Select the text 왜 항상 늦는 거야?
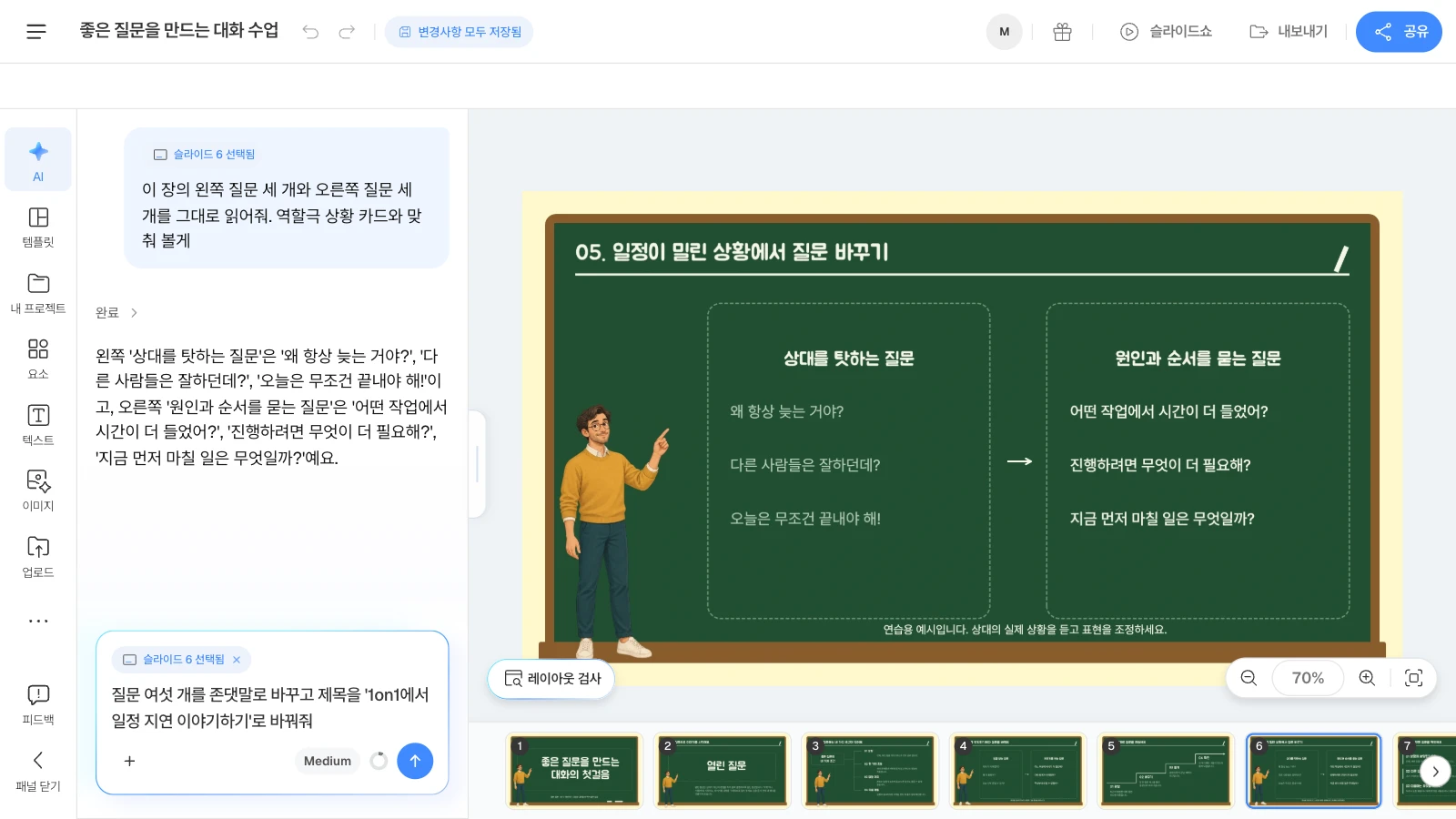 (x=786, y=411)
